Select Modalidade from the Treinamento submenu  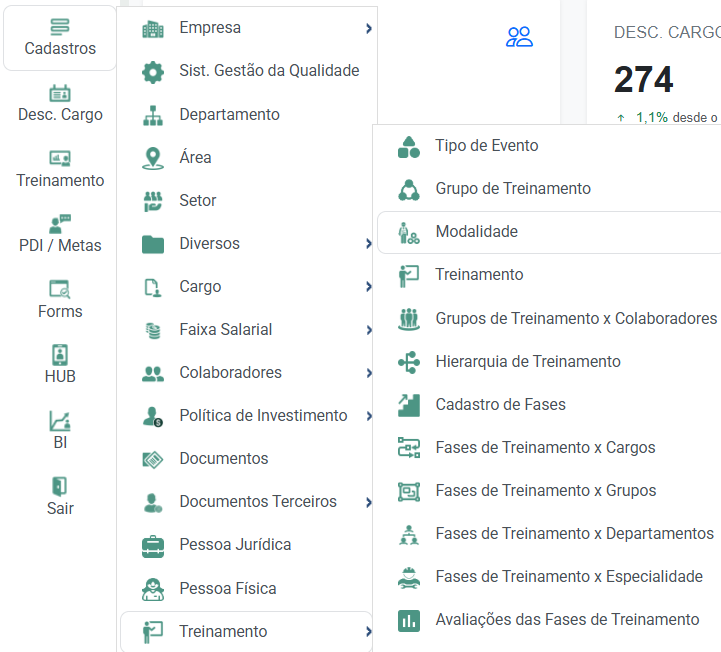[476, 232]
